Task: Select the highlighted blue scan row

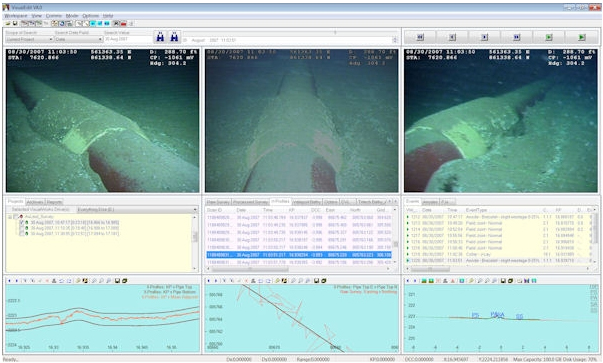Action: (299, 255)
